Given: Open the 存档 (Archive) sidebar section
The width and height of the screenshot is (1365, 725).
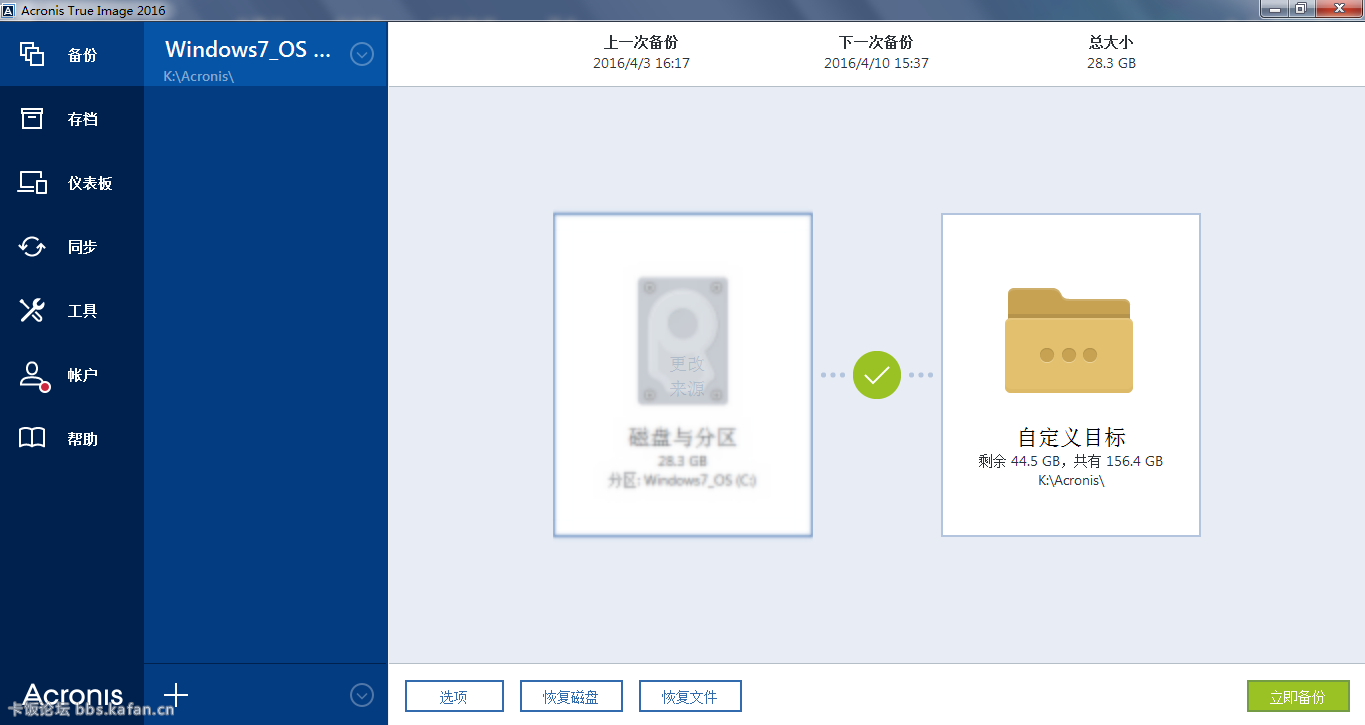Looking at the screenshot, I should pyautogui.click(x=72, y=119).
